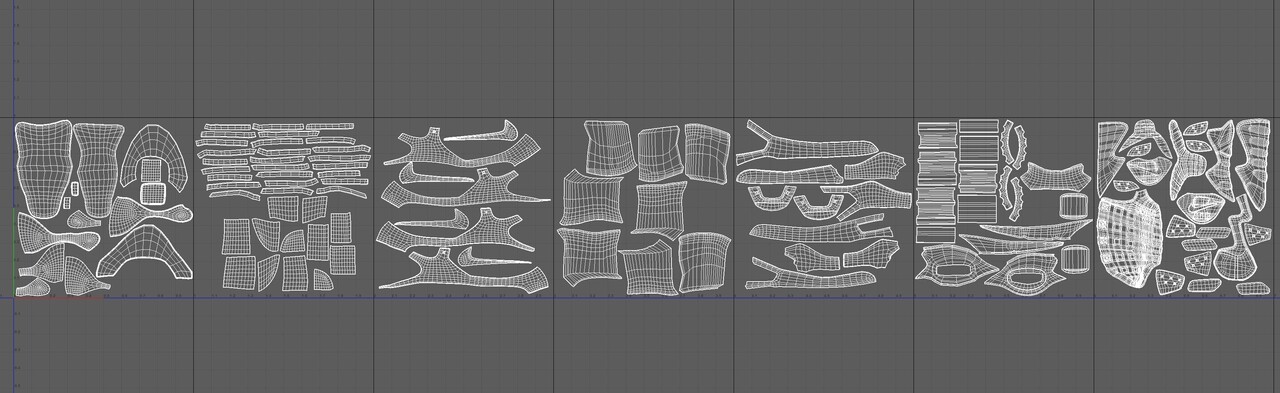Select the tall leftmost shell in first UV tile

tap(42, 168)
